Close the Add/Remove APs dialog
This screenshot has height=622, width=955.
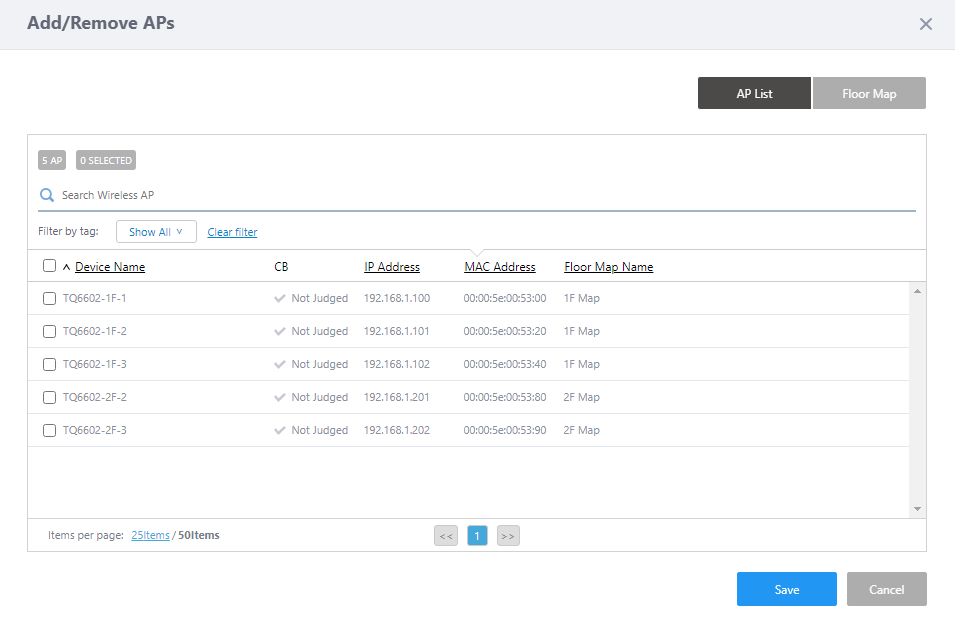coord(925,24)
